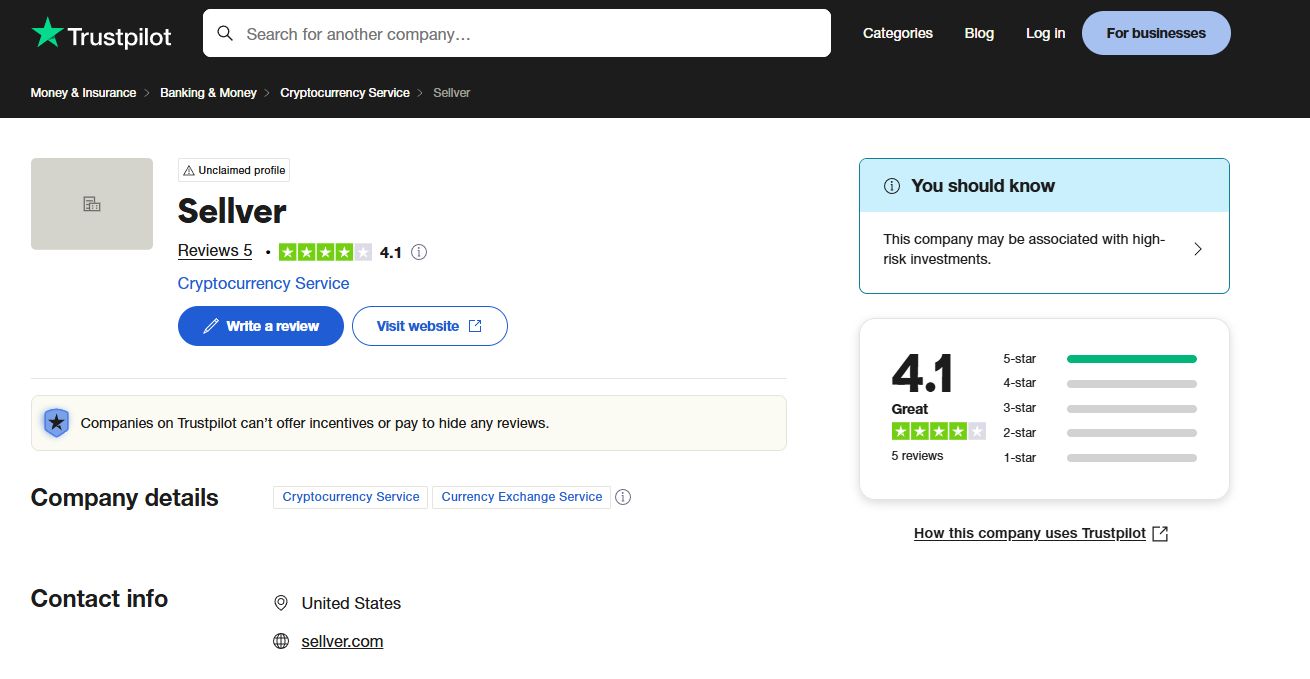
Task: Click the external link icon in Visit website
Action: (475, 326)
